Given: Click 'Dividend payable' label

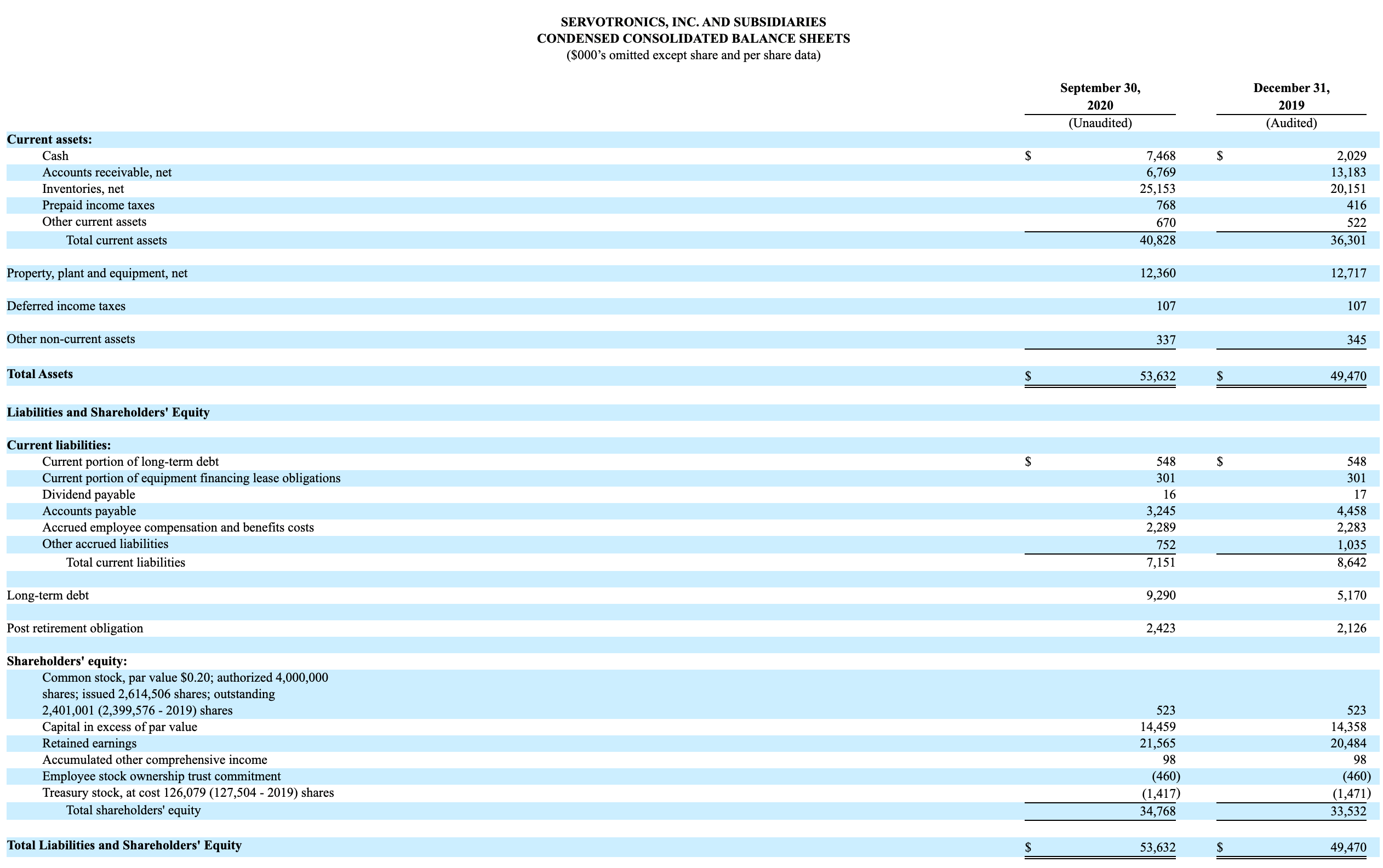Looking at the screenshot, I should (89, 495).
